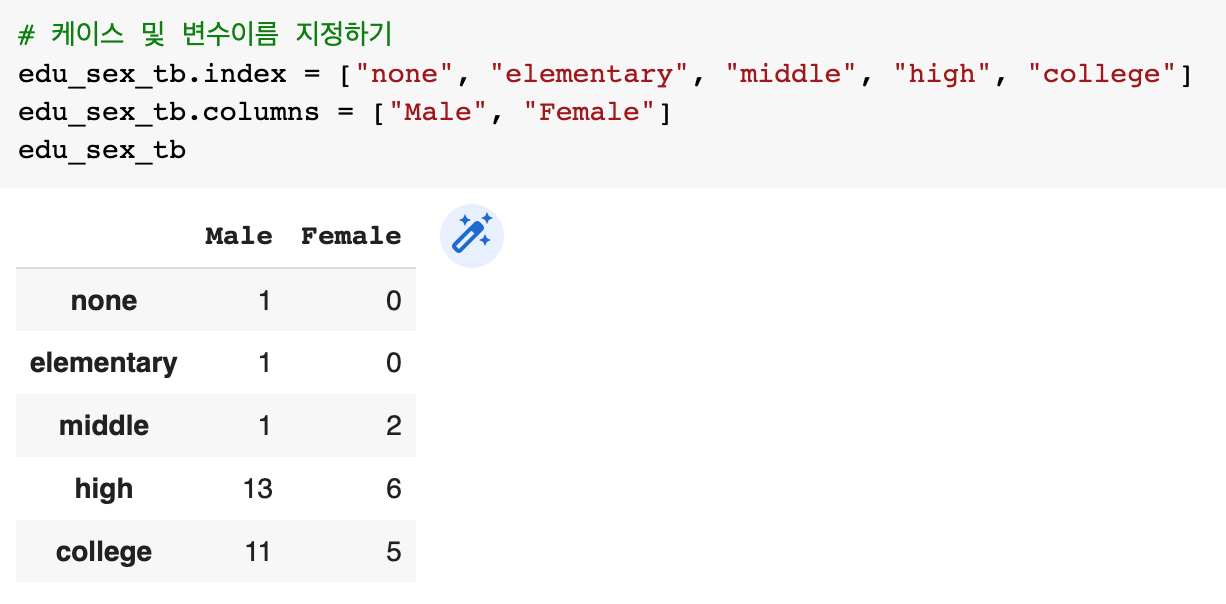Select the Male column header
The width and height of the screenshot is (1226, 604).
point(239,236)
